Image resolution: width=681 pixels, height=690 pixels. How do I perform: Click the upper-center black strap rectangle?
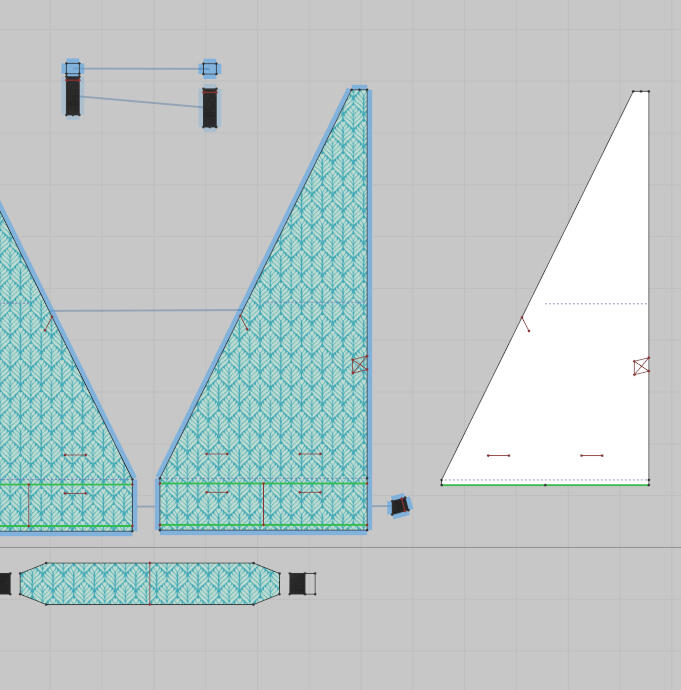(x=209, y=108)
